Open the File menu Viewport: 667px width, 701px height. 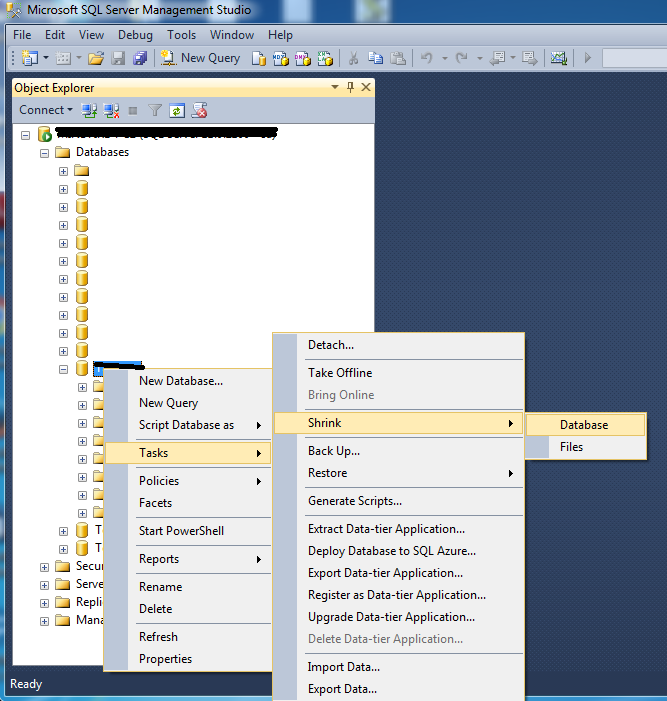(22, 35)
